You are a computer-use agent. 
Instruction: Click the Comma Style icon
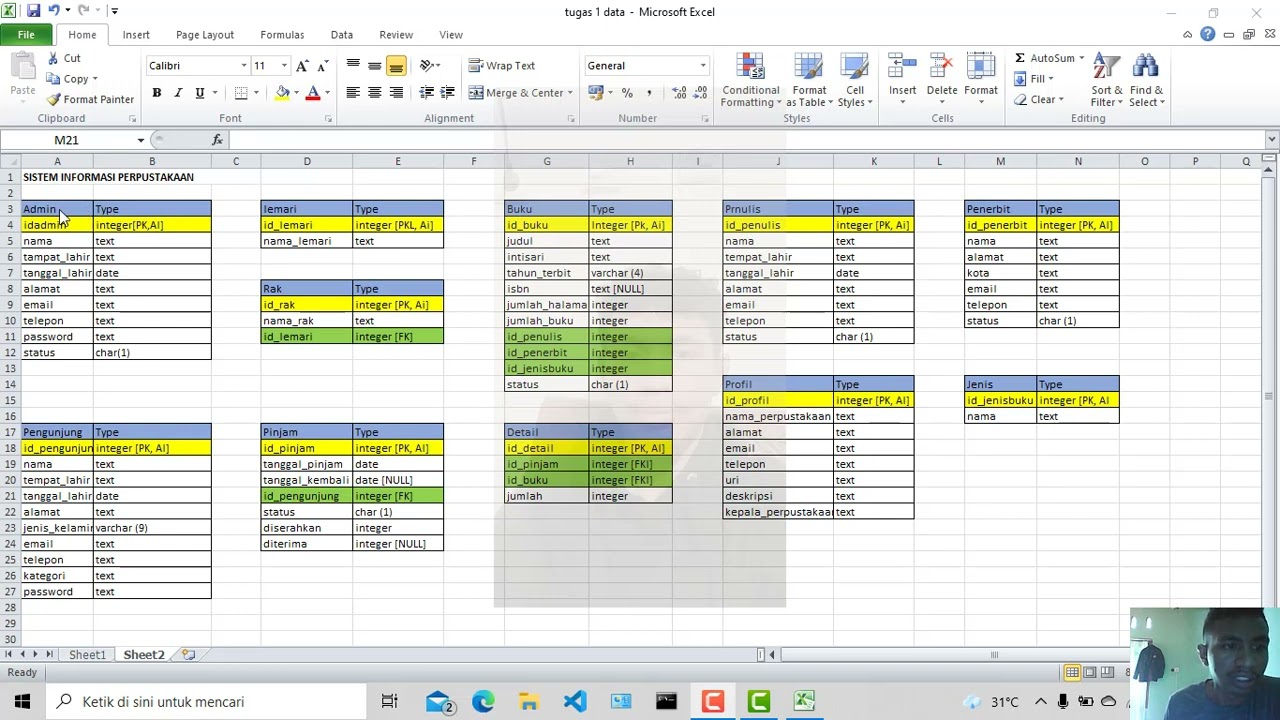click(648, 93)
